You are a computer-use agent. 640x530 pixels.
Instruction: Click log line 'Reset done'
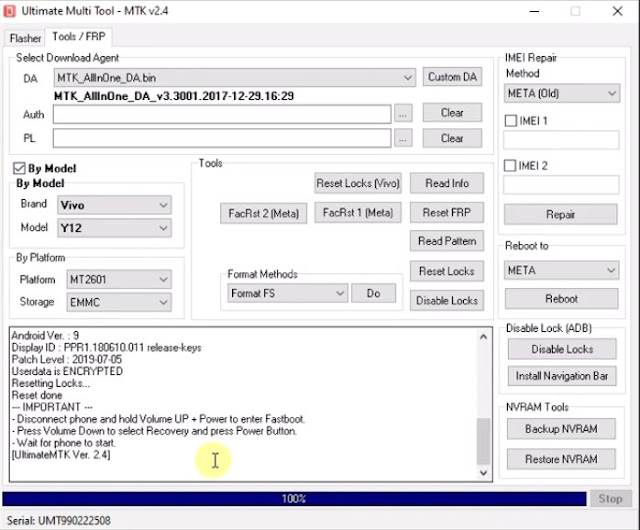(x=37, y=395)
